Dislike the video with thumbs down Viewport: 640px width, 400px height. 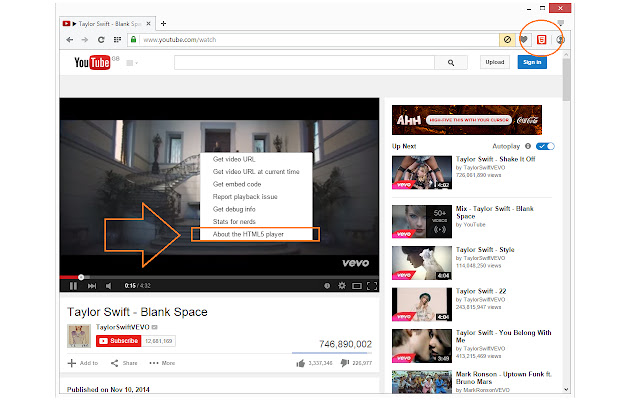[x=345, y=363]
